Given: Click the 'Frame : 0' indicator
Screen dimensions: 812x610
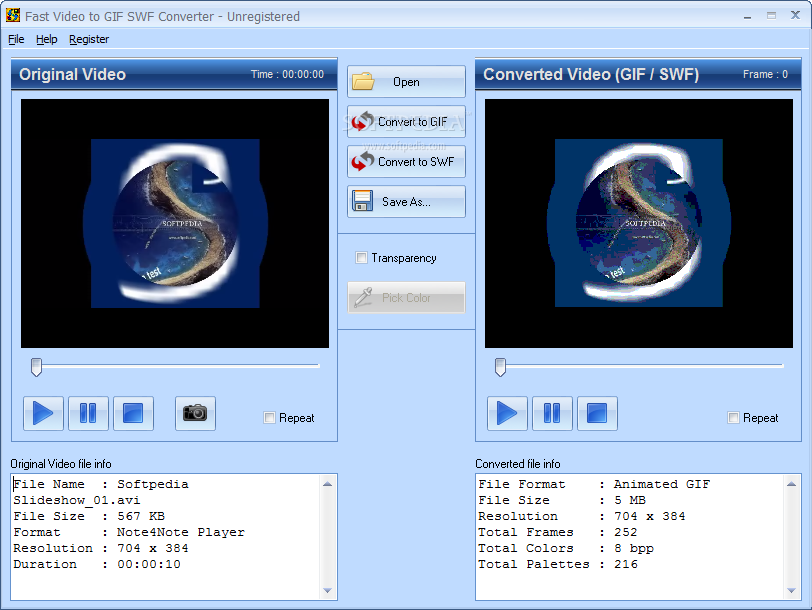Looking at the screenshot, I should (765, 75).
